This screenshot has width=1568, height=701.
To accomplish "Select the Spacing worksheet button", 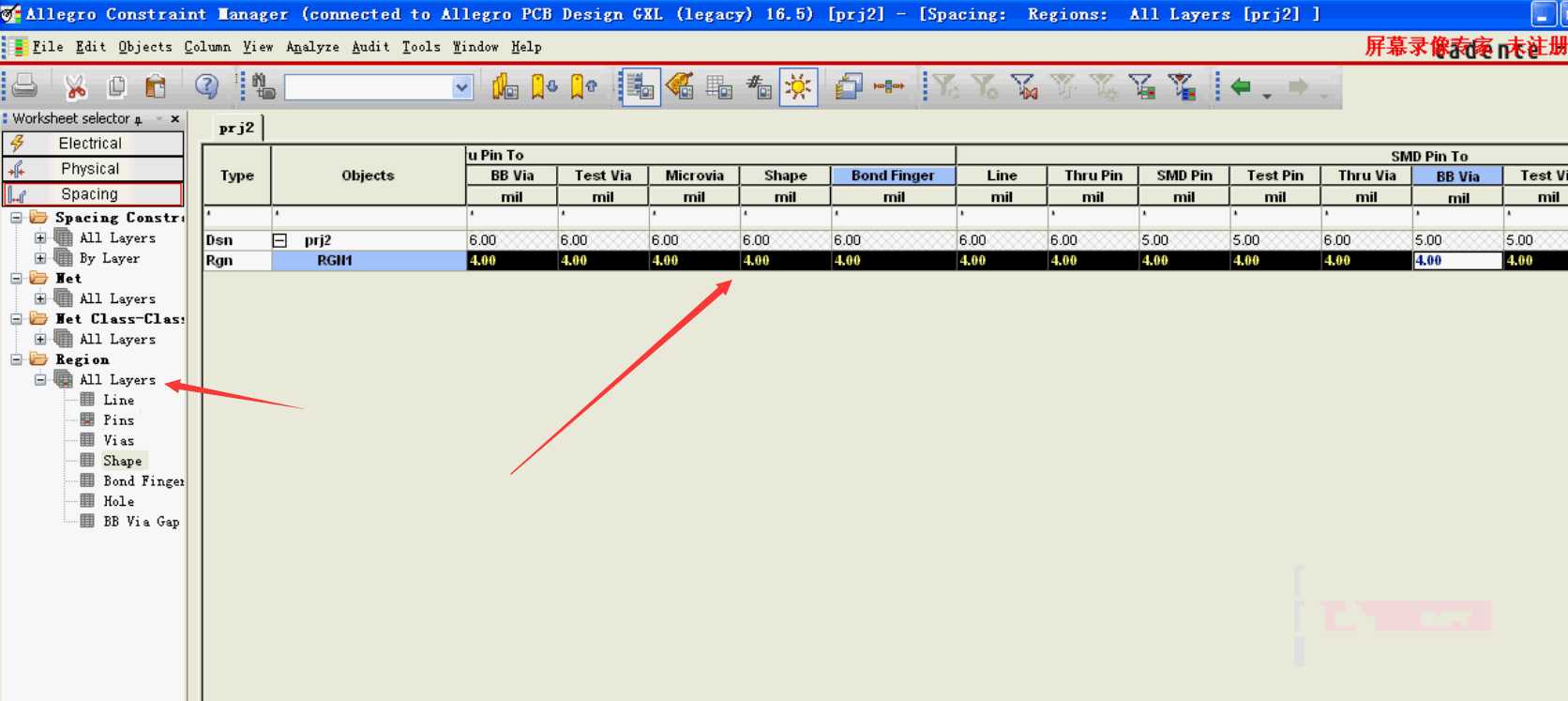I will (x=93, y=194).
